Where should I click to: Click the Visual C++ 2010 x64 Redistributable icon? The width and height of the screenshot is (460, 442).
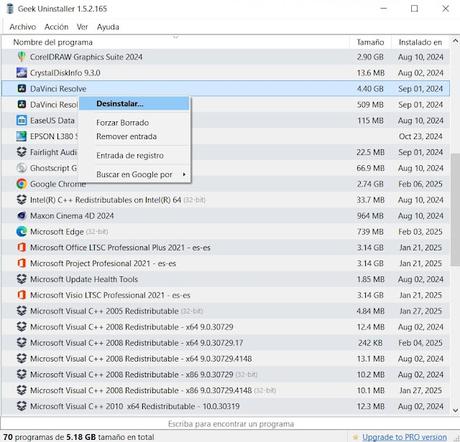(x=22, y=406)
